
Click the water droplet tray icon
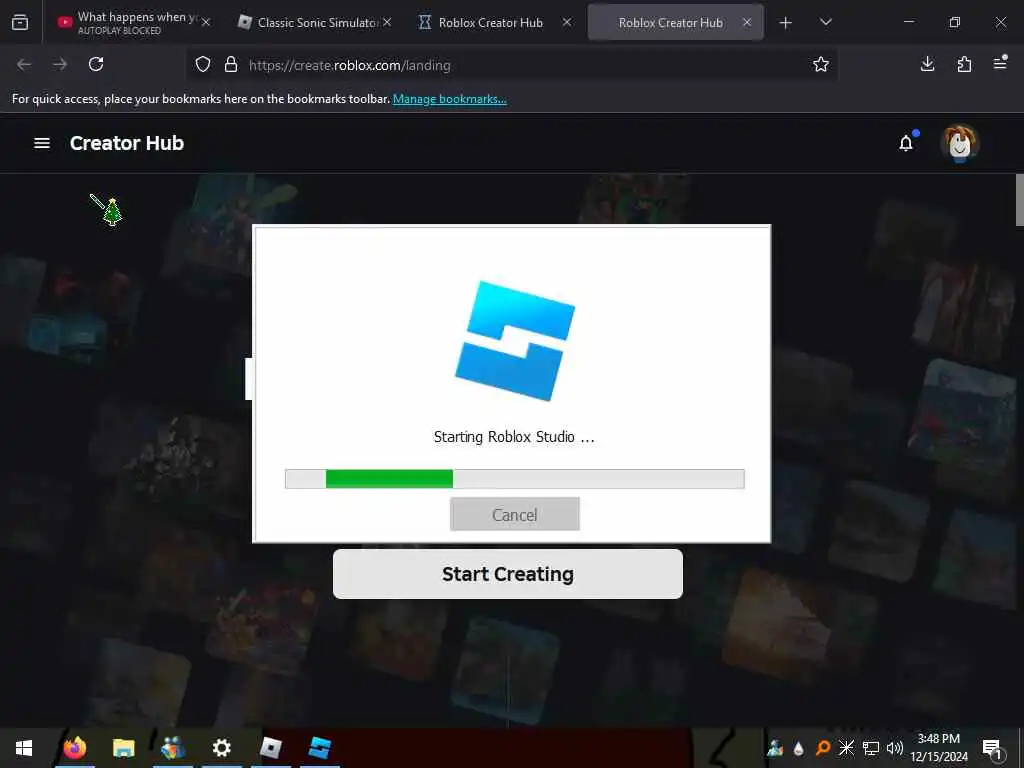pyautogui.click(x=799, y=748)
